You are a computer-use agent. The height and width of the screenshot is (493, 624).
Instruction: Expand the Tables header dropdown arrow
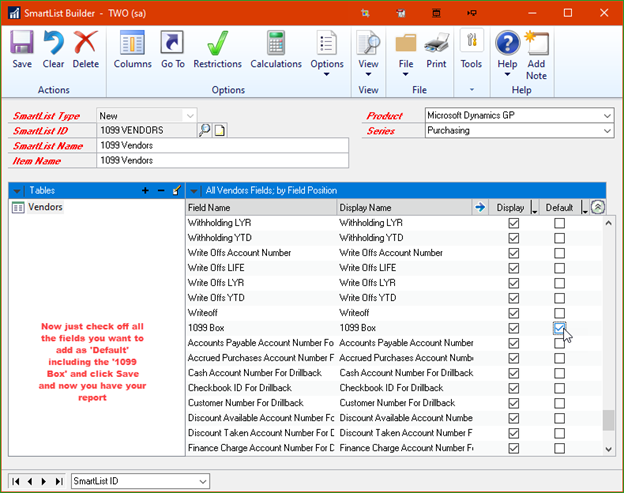pos(17,191)
